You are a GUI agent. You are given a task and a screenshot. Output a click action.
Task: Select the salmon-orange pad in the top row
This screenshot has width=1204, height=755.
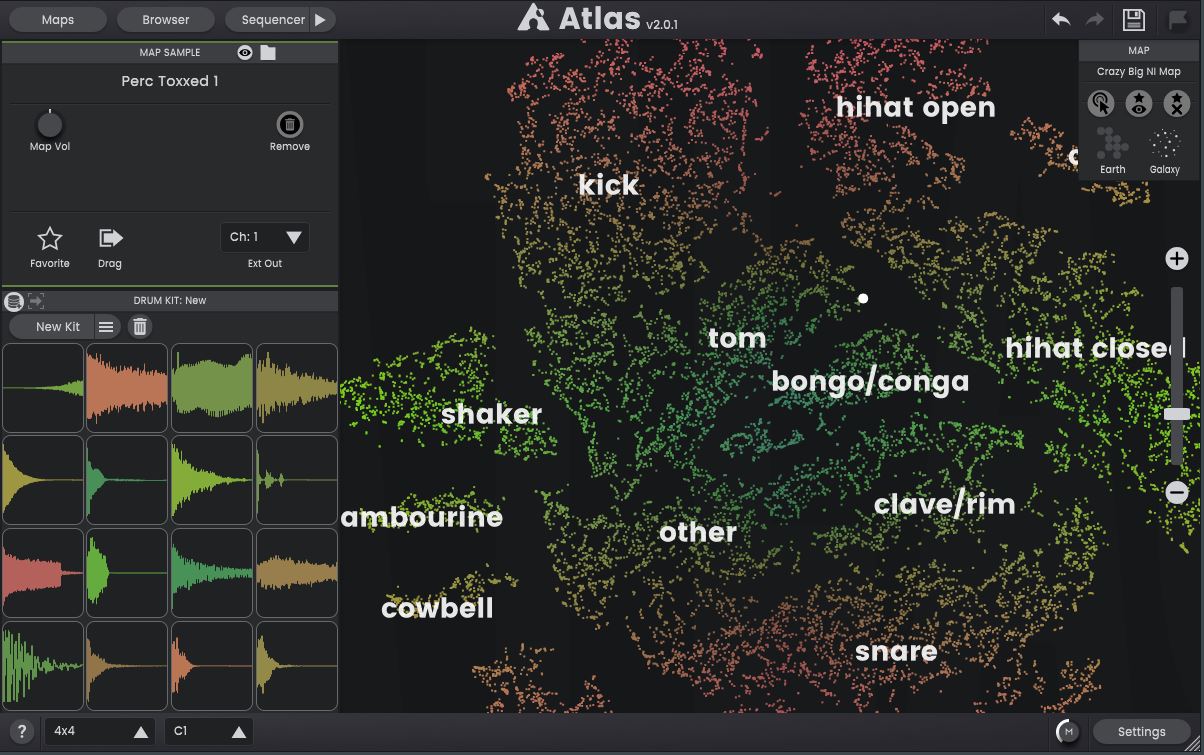click(127, 388)
